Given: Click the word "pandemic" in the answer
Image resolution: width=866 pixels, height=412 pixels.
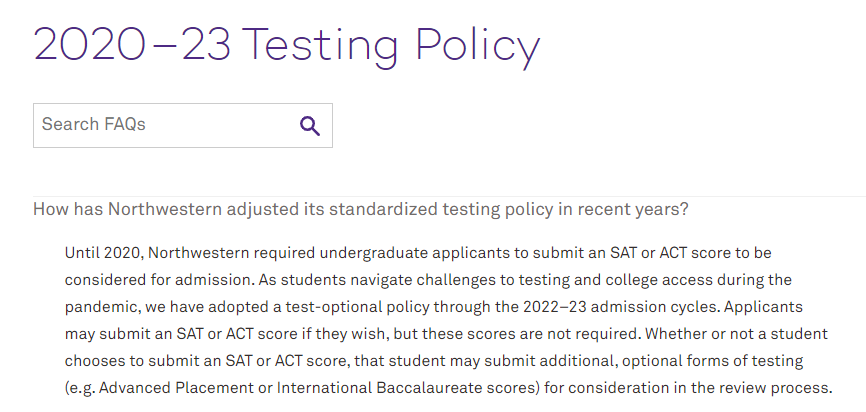Looking at the screenshot, I should tap(97, 308).
